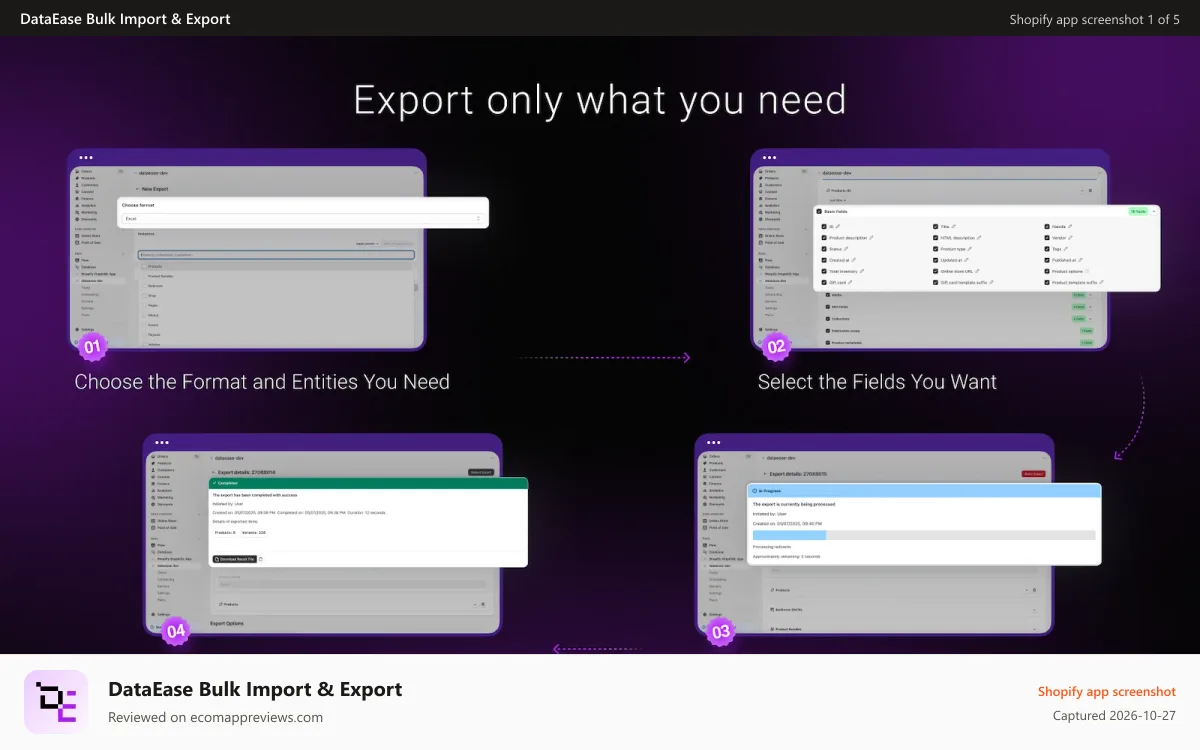Click the pencil icon next to Online store URL
Viewport: 1200px width, 750px height.
(977, 271)
